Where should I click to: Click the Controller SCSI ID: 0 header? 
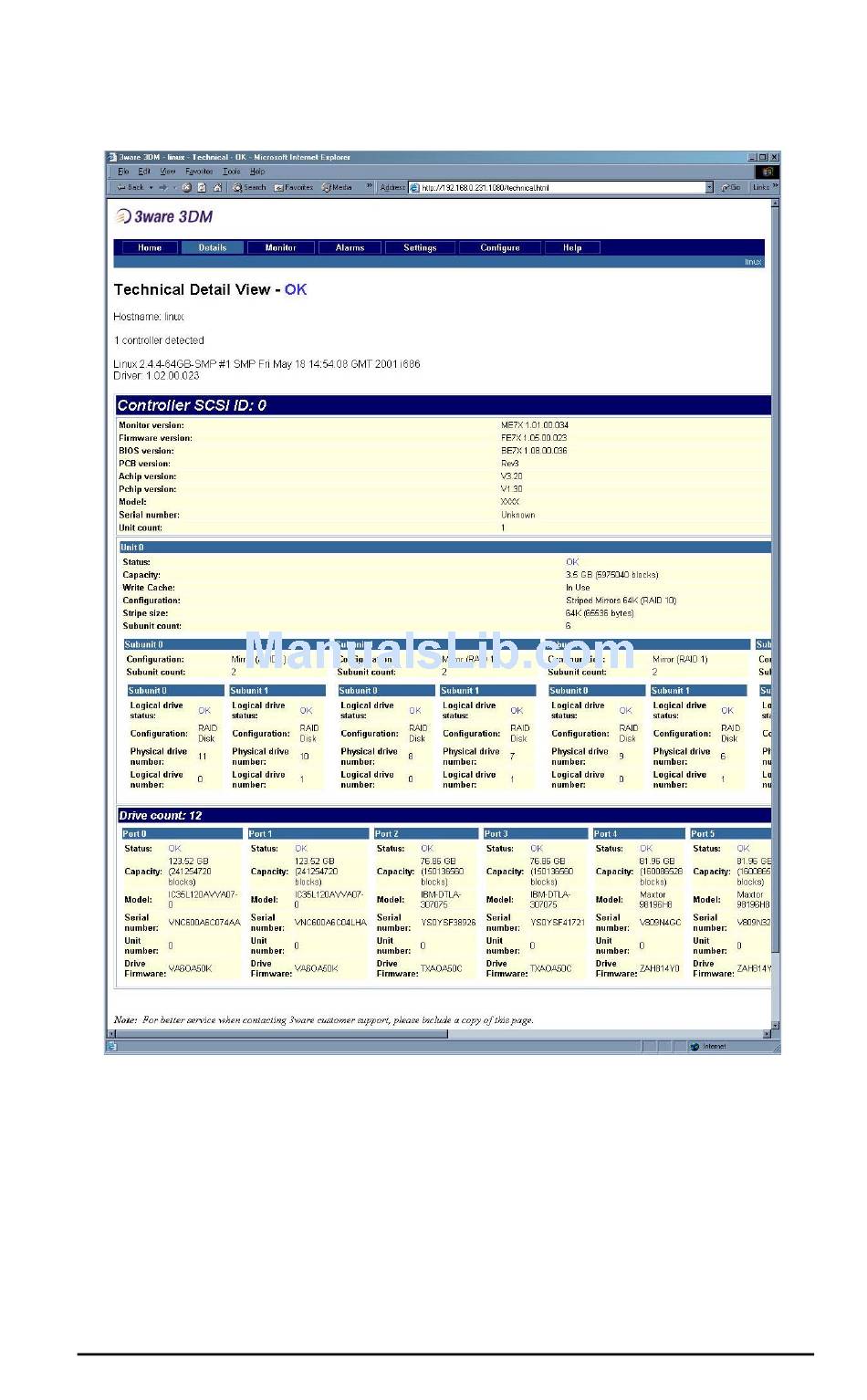443,405
